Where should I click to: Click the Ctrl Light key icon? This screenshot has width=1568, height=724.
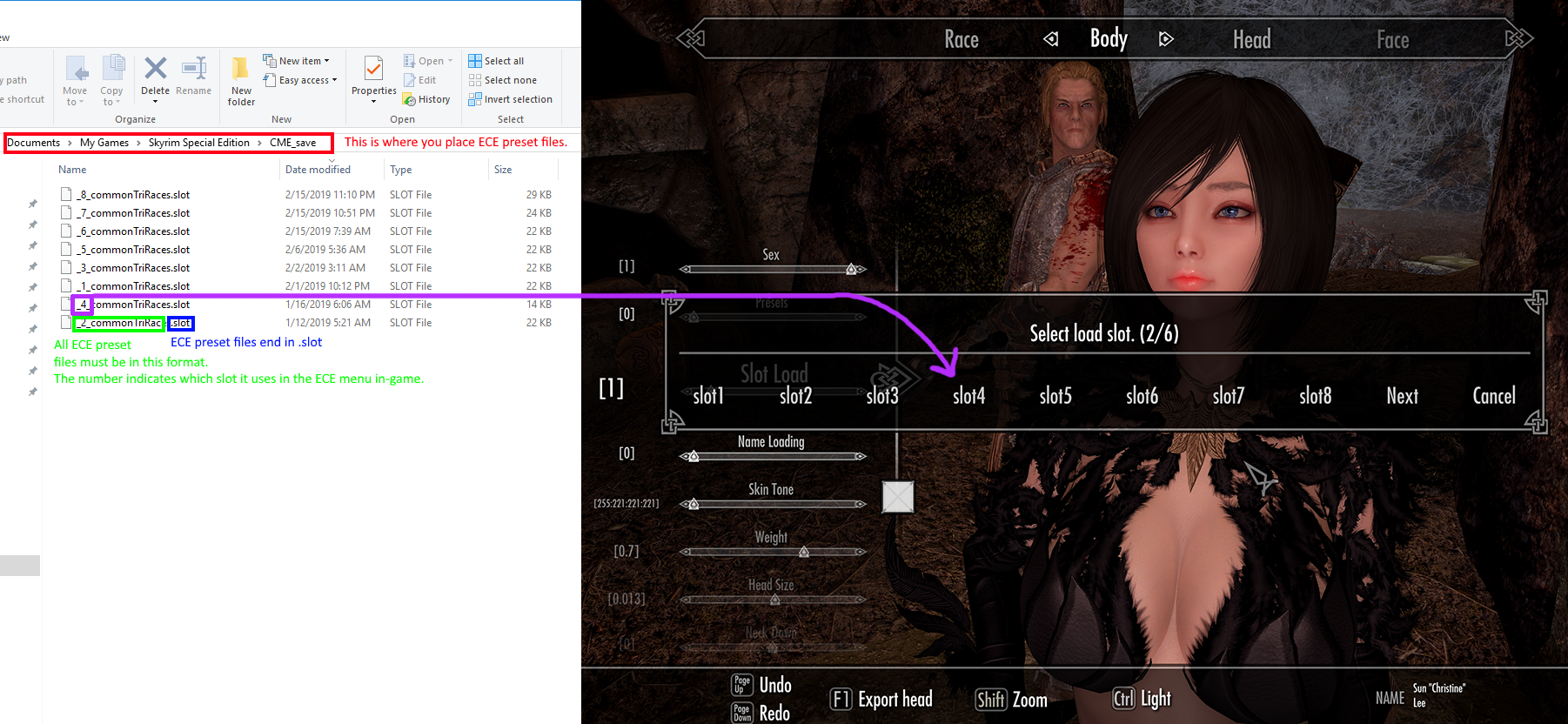coord(1124,698)
